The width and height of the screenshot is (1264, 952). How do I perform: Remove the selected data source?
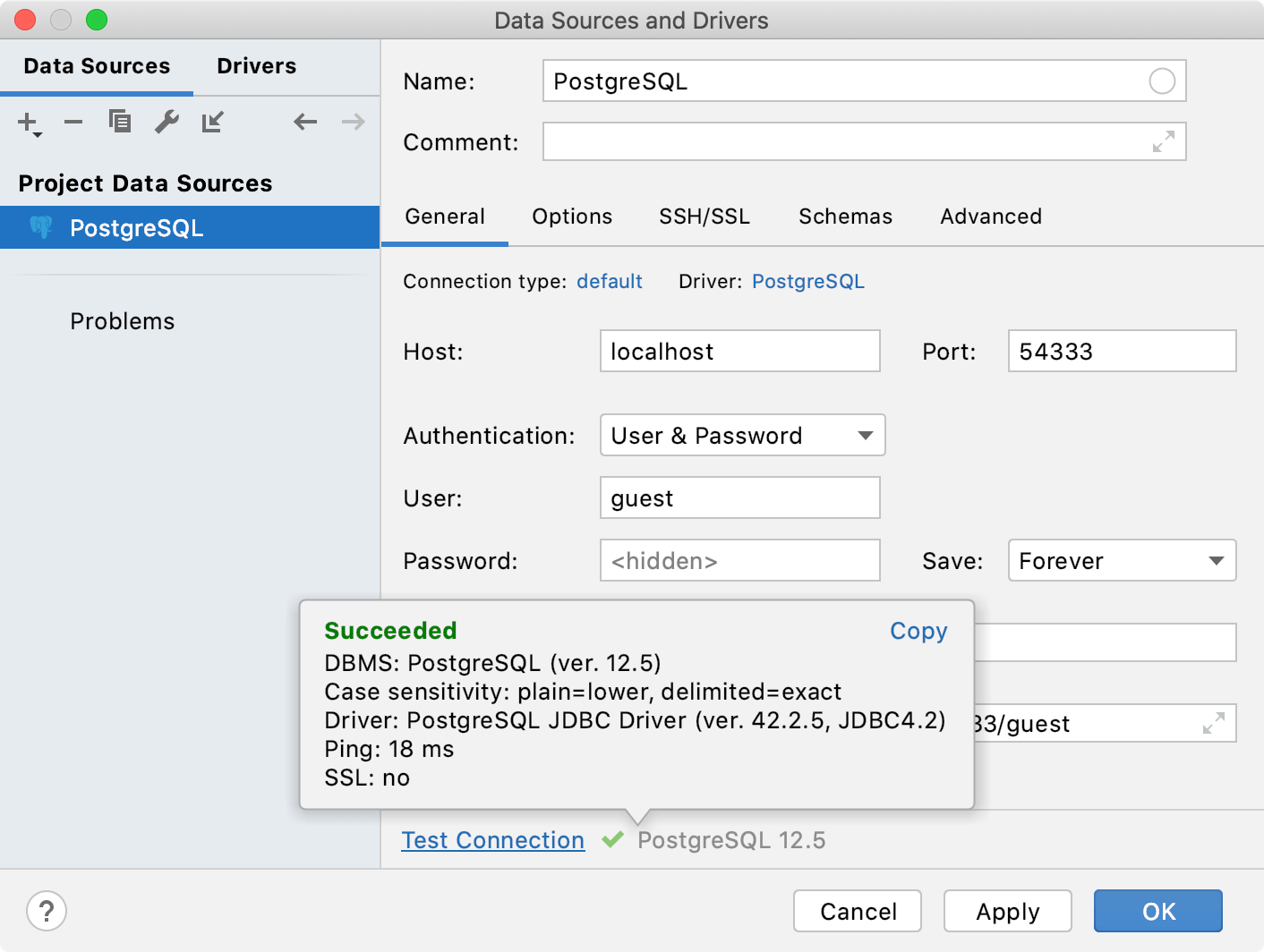pyautogui.click(x=73, y=122)
